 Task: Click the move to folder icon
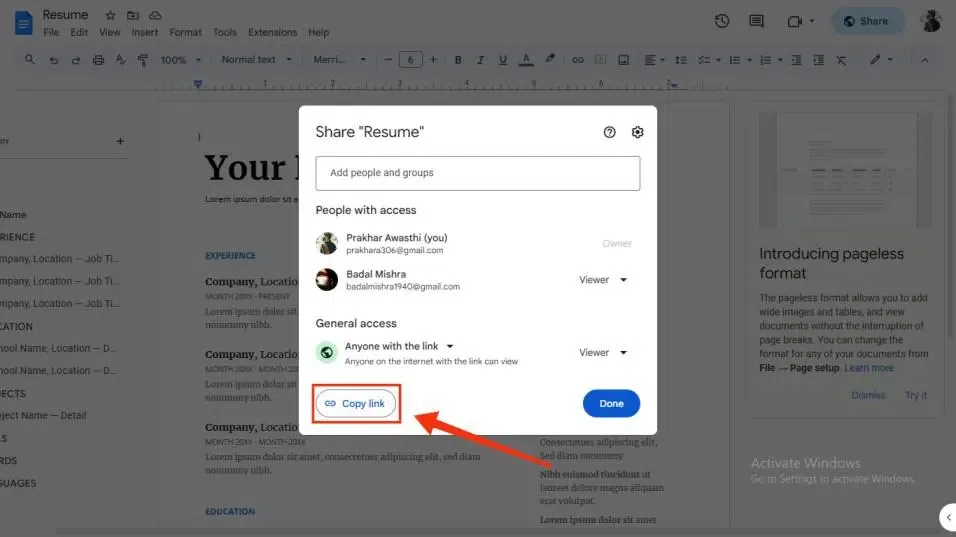[132, 15]
